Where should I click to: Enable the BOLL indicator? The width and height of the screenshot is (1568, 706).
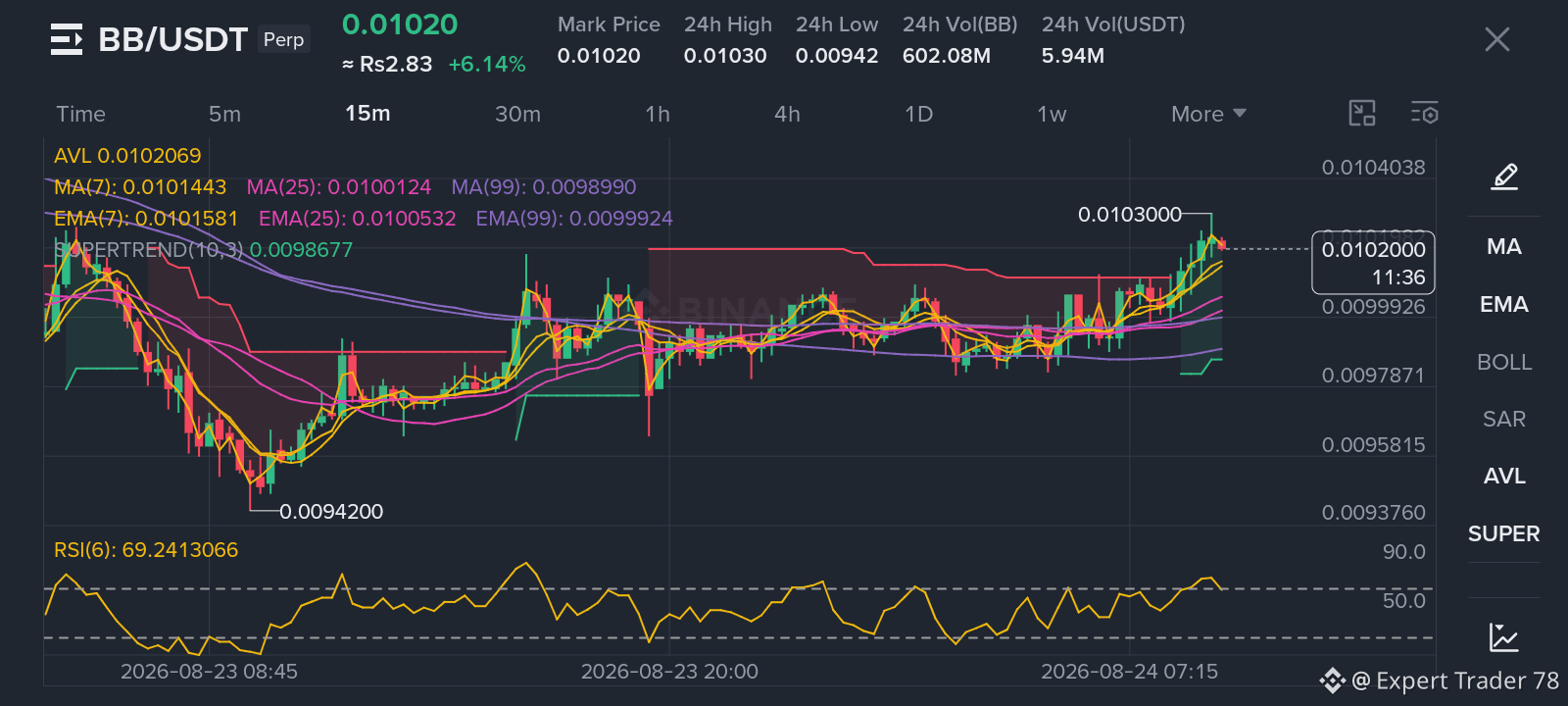coord(1504,362)
